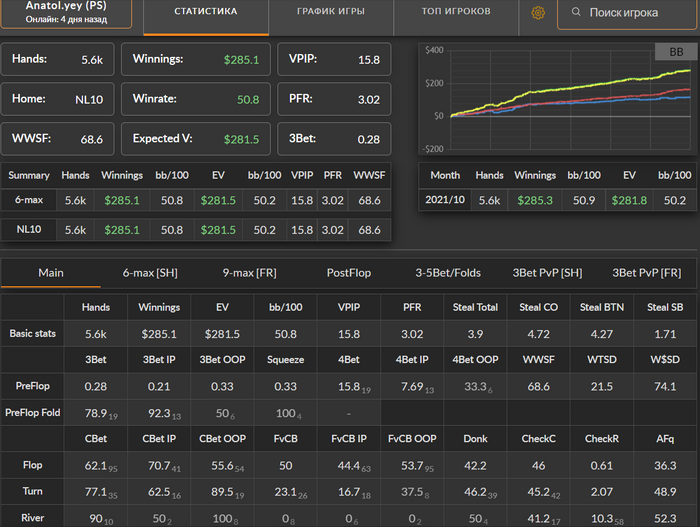Click the Steal Total header
The height and width of the screenshot is (527, 700).
[475, 307]
